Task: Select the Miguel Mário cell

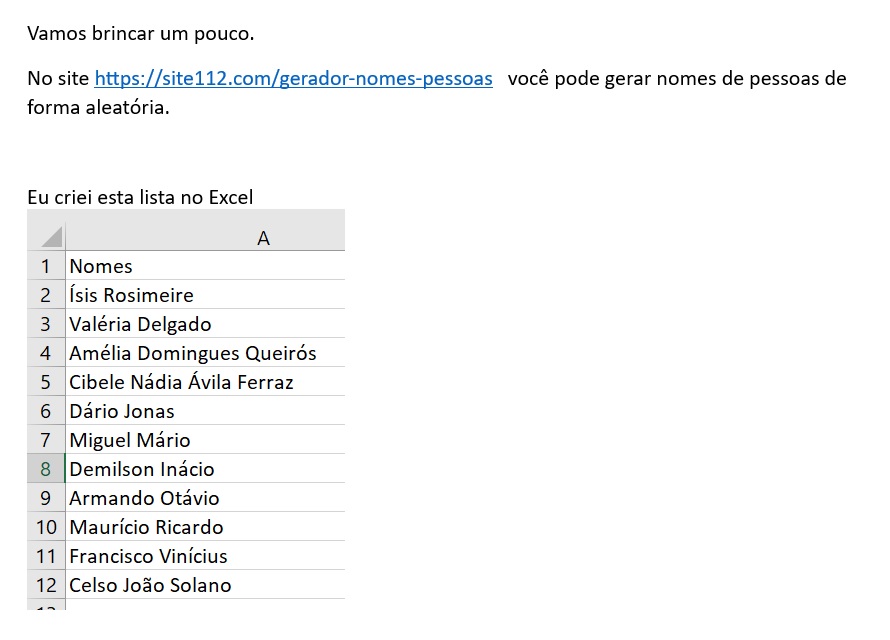Action: 205,439
